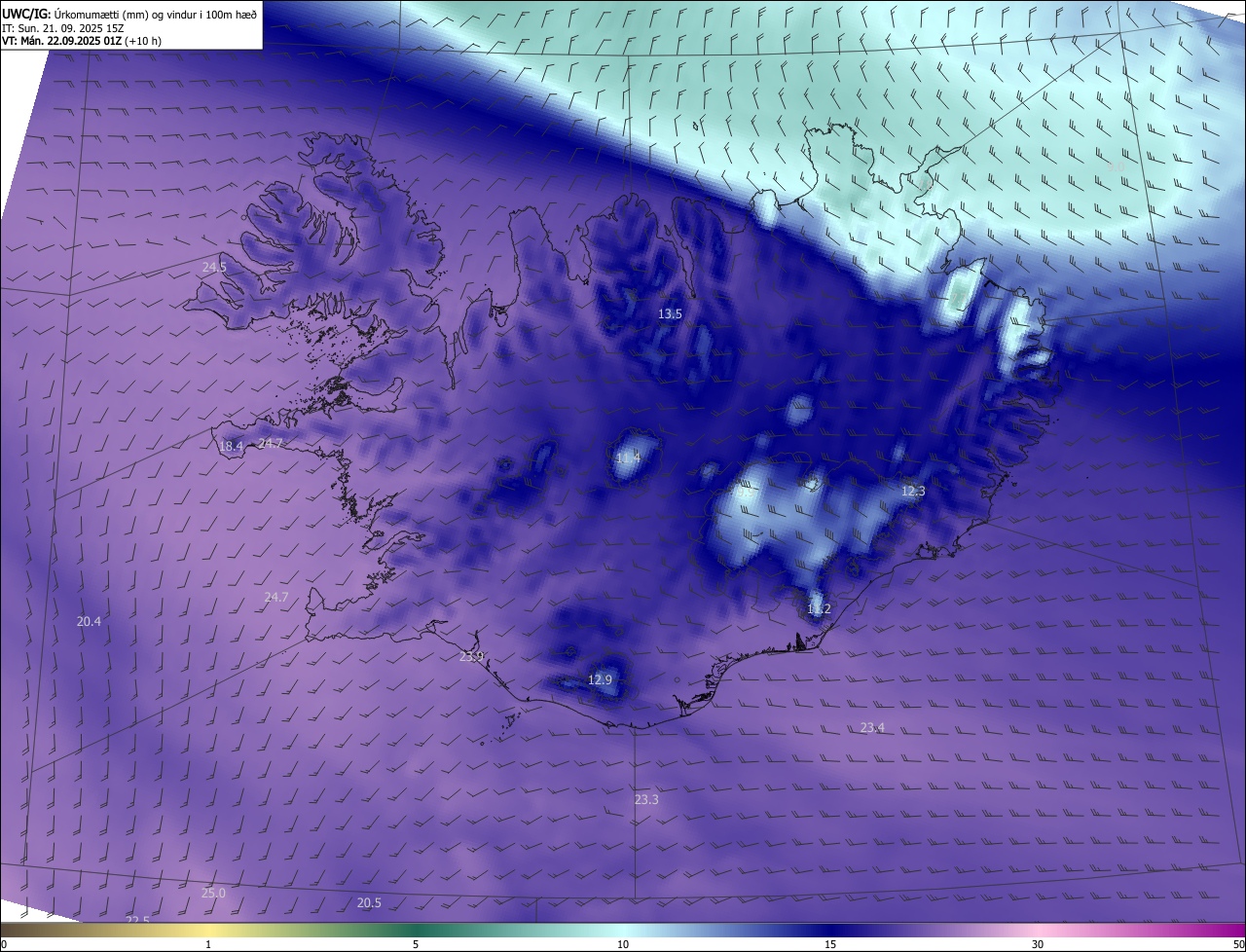Click the 30 tick label on the color scale

pos(1038,944)
